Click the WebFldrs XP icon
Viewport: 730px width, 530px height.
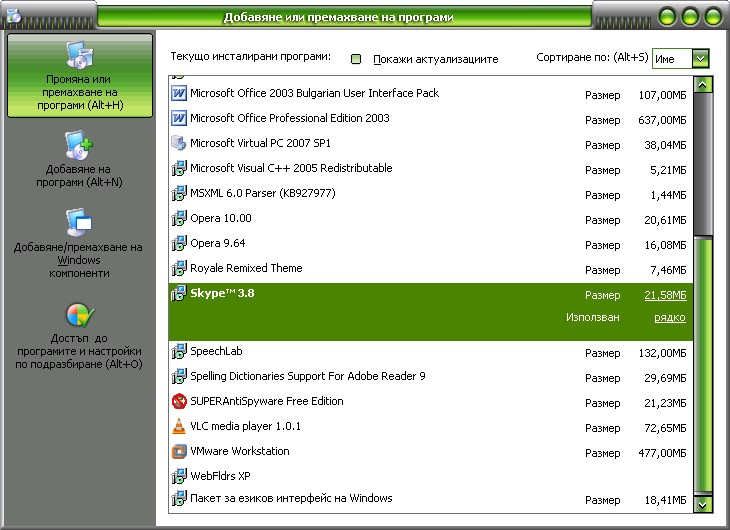point(179,476)
